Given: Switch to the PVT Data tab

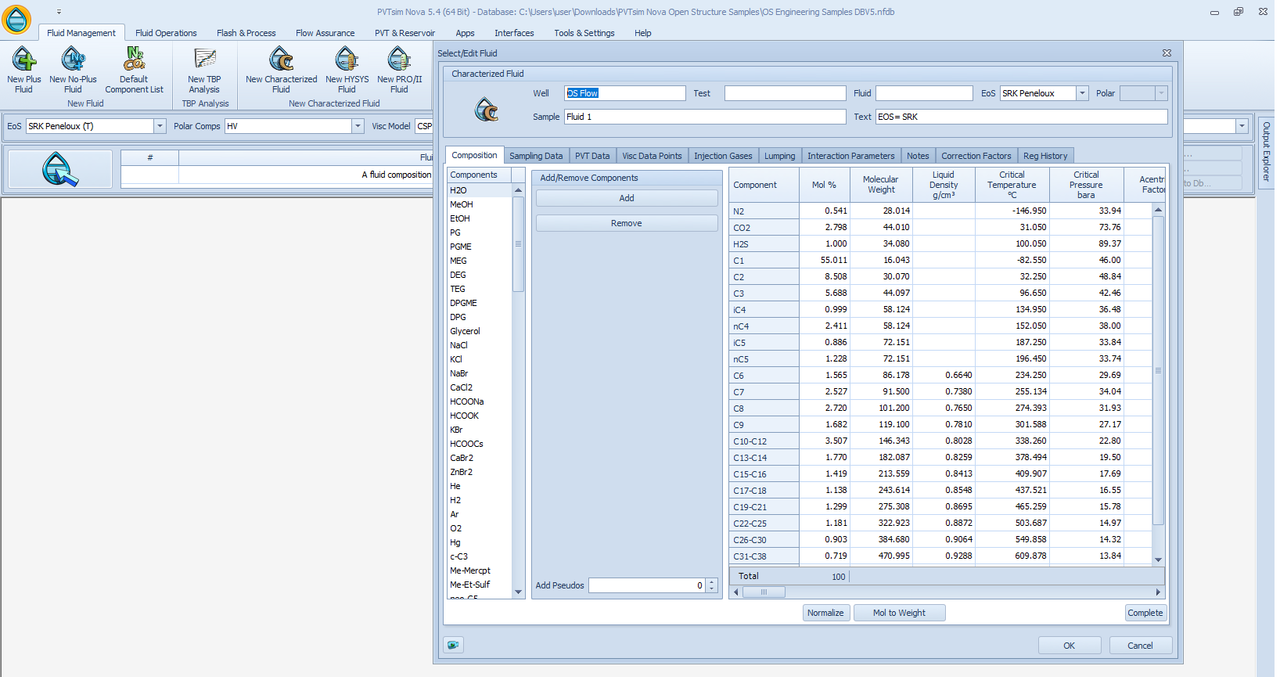Looking at the screenshot, I should pyautogui.click(x=592, y=155).
